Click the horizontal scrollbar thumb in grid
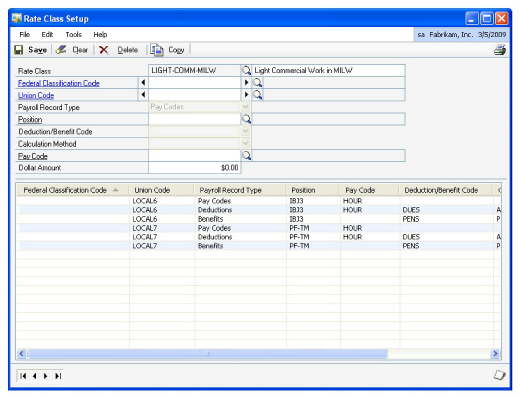520x398 pixels. [208, 353]
